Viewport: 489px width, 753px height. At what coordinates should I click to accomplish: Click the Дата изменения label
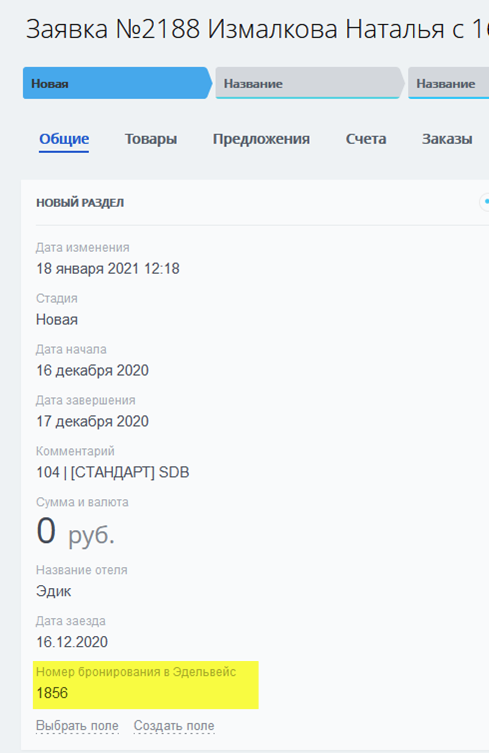83,247
